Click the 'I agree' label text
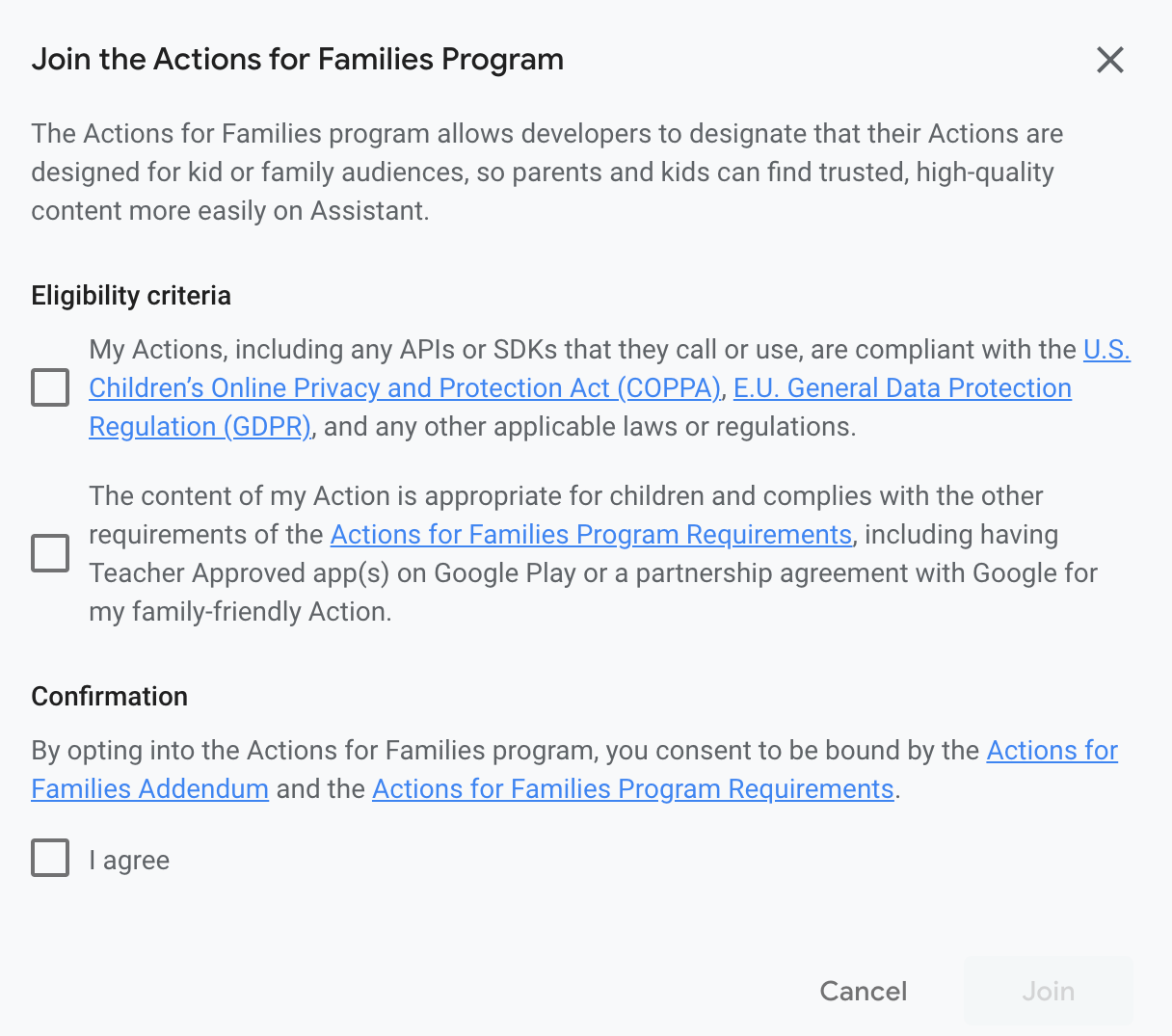1172x1036 pixels. coord(129,861)
